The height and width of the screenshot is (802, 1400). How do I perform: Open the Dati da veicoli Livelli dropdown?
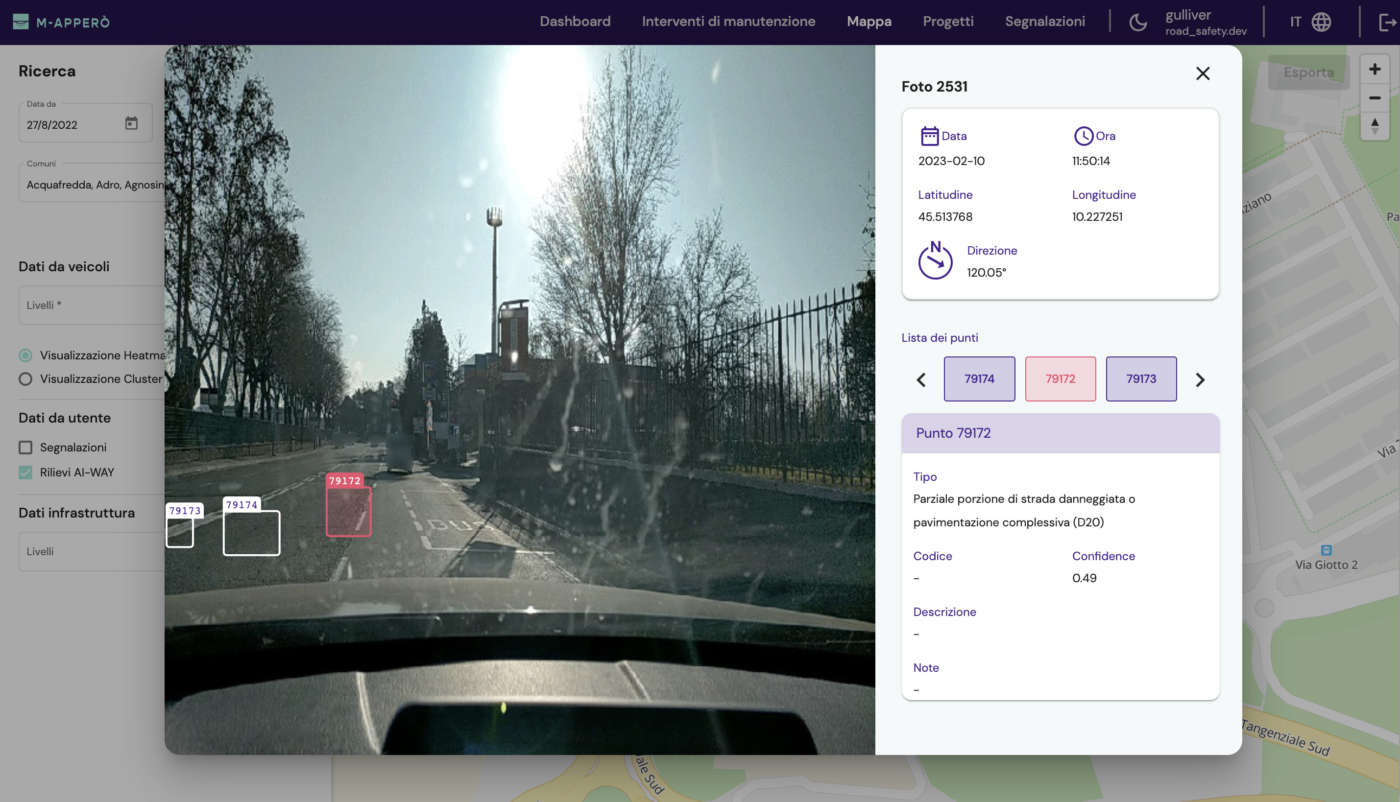tap(90, 305)
